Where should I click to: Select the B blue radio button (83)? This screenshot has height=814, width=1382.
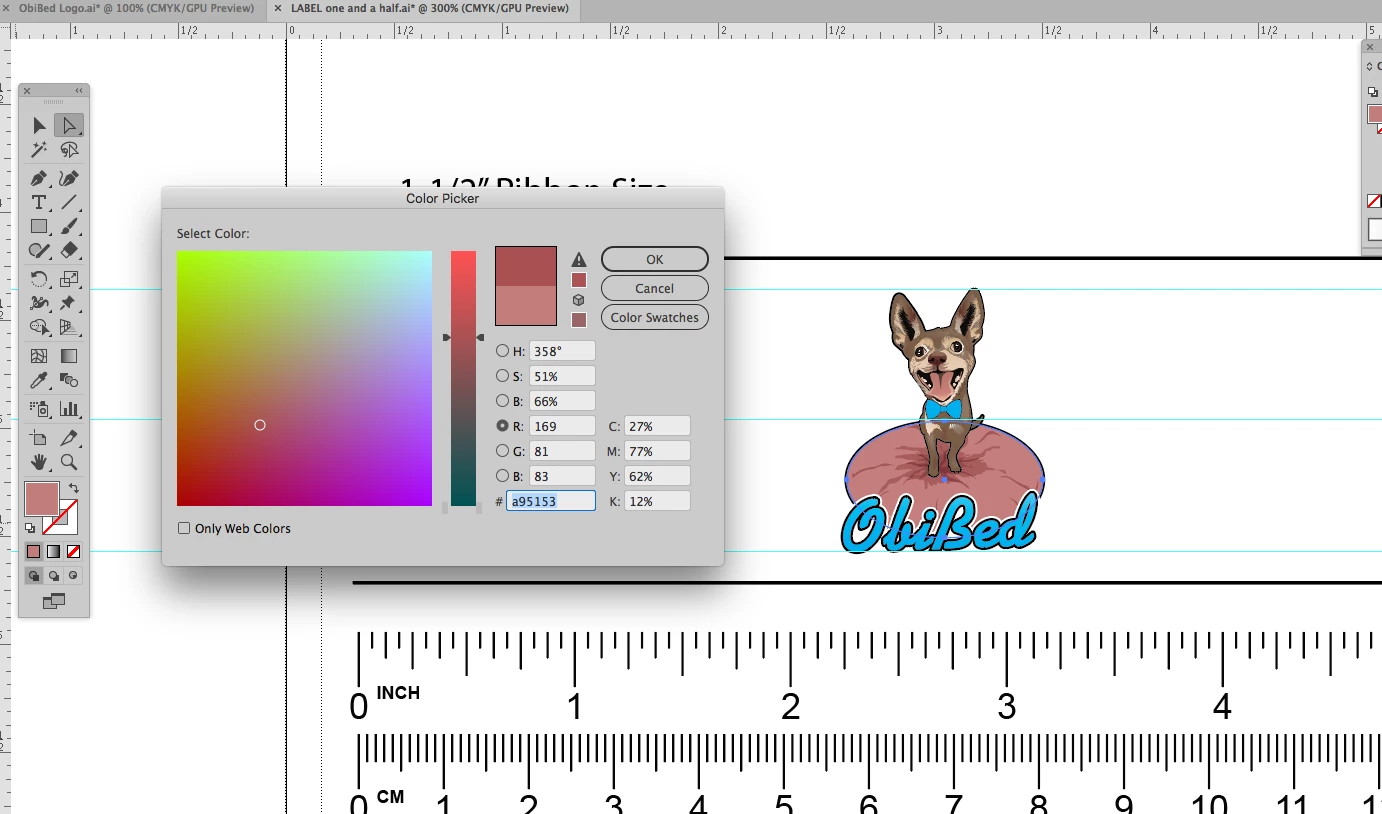tap(503, 476)
